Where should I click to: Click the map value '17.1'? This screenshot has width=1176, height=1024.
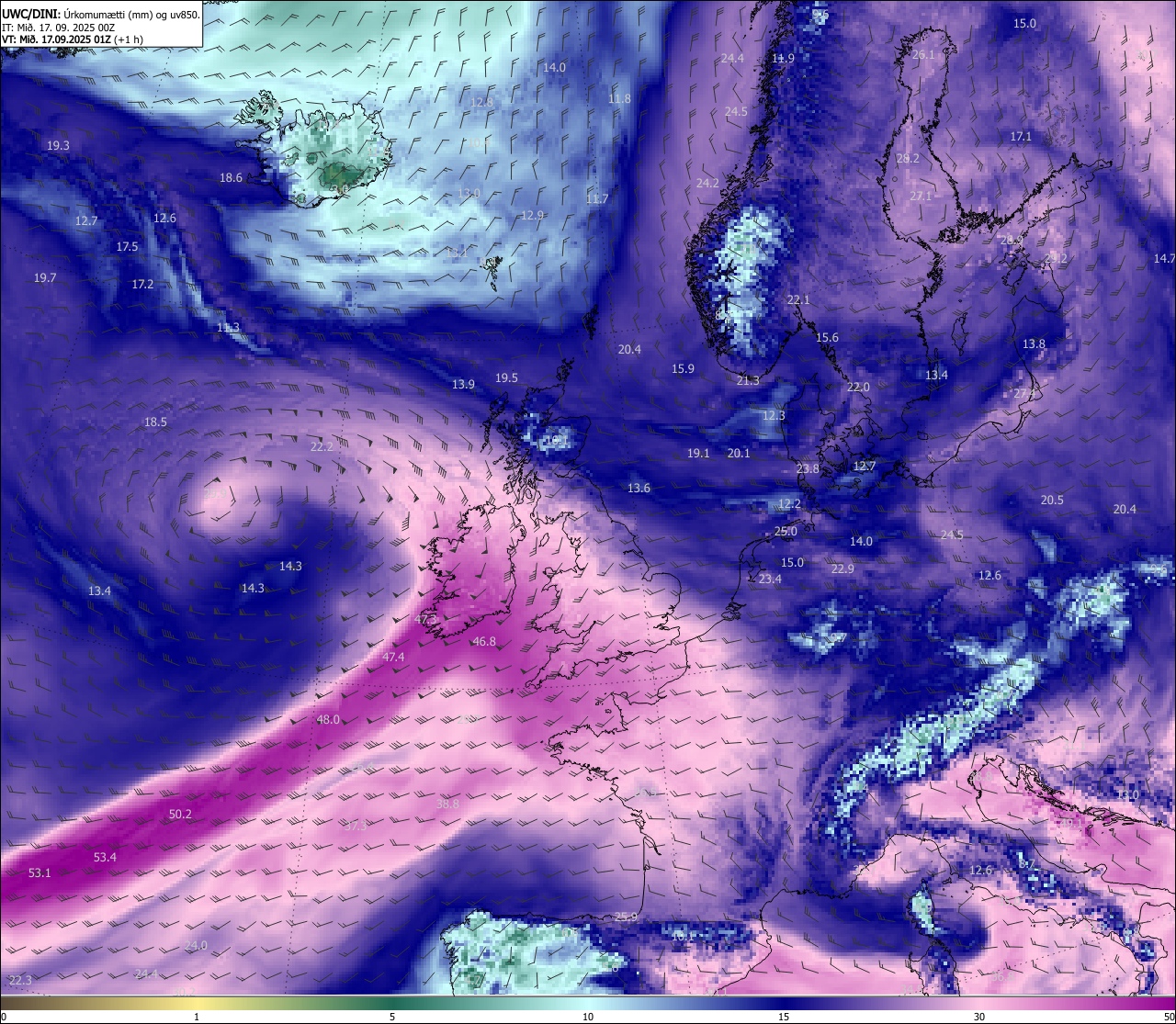(x=1021, y=136)
